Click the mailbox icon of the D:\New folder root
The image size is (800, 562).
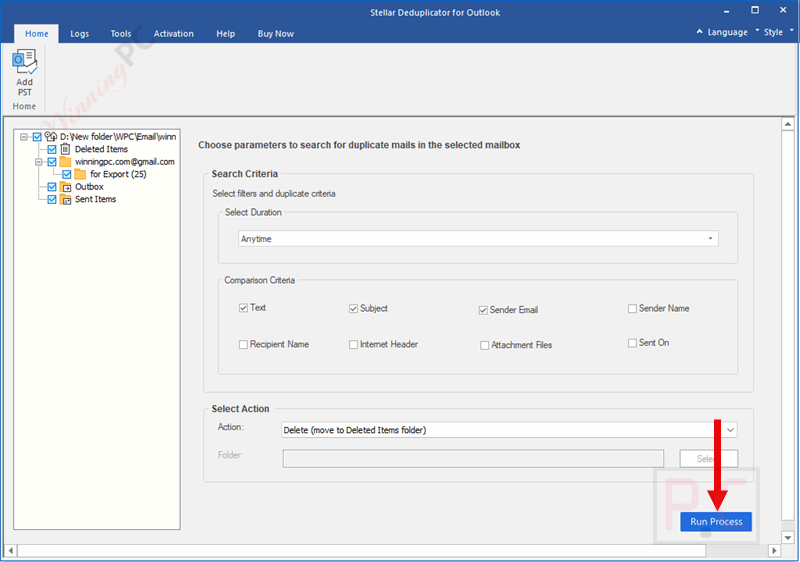(x=51, y=137)
